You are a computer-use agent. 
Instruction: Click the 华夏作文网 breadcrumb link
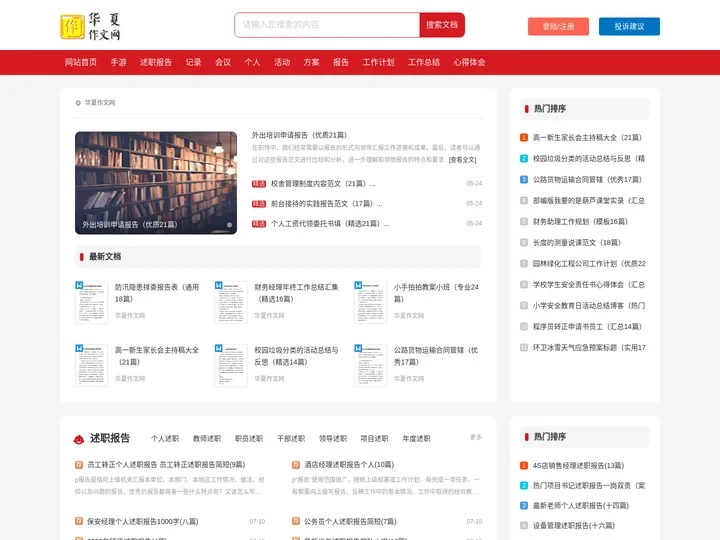pos(100,103)
